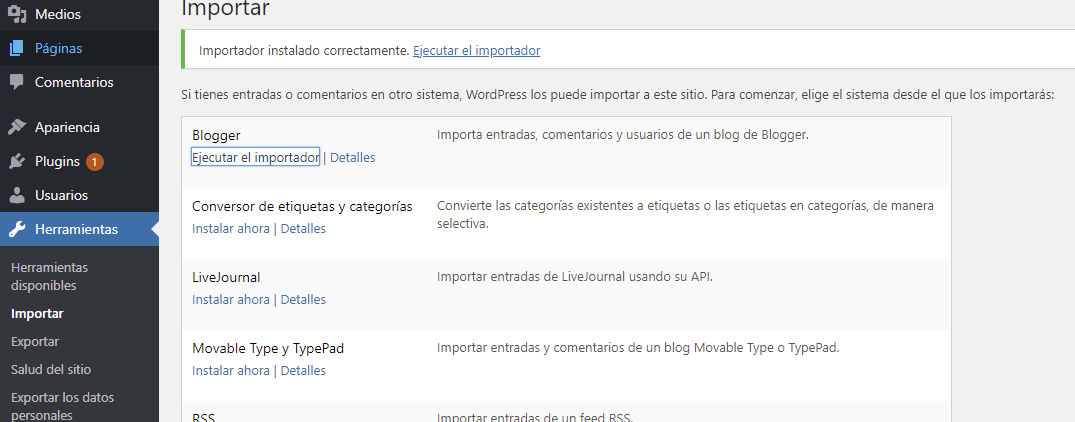Viewport: 1075px width, 422px height.
Task: Install the LiveJournal importer now
Action: coord(230,299)
